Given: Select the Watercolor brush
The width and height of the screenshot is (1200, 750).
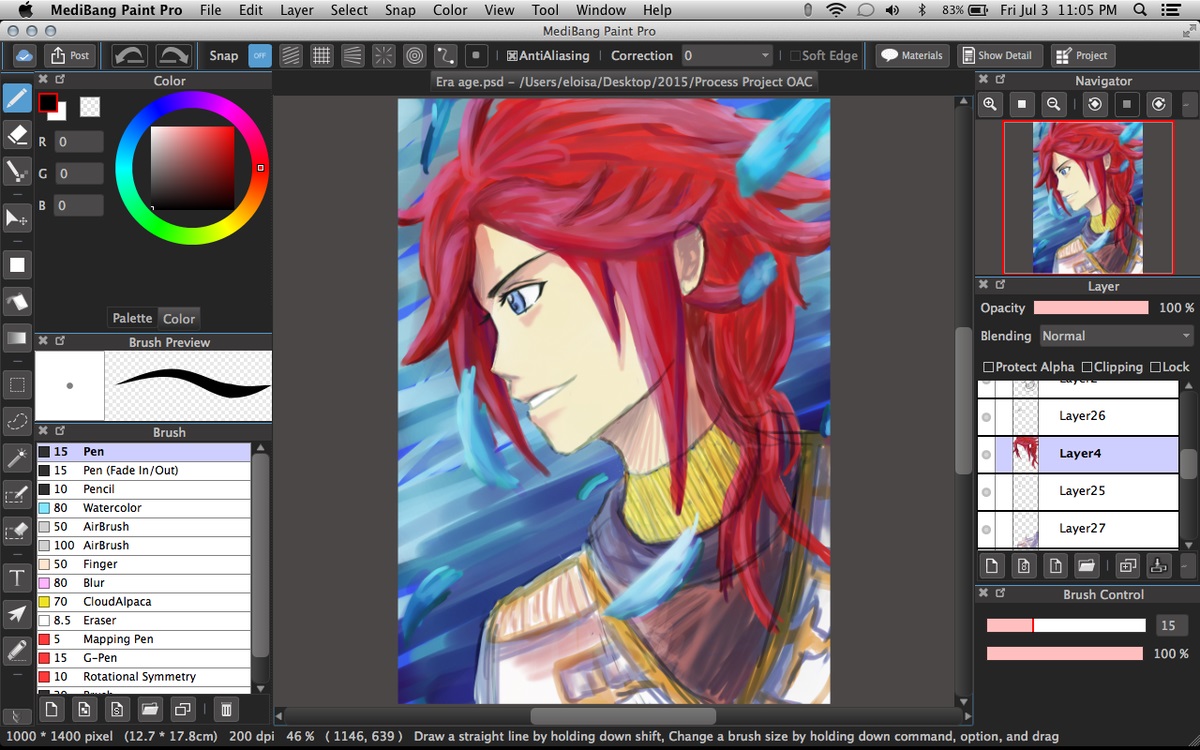Looking at the screenshot, I should (x=143, y=508).
